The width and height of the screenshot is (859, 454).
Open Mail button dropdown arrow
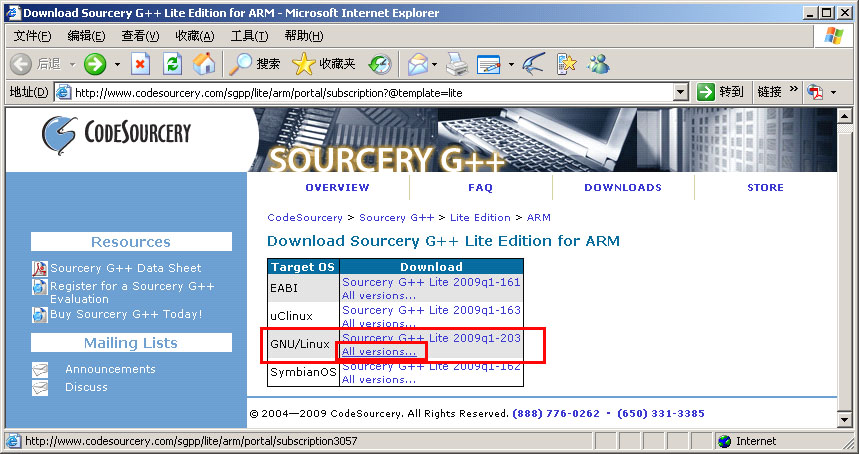coord(434,65)
